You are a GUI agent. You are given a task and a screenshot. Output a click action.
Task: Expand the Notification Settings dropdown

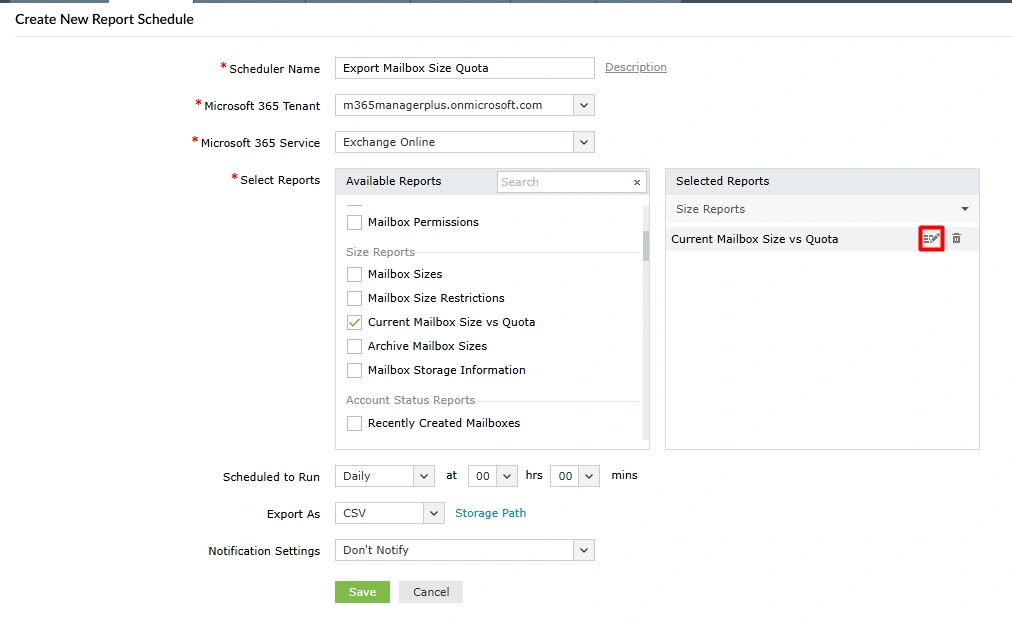pyautogui.click(x=583, y=551)
